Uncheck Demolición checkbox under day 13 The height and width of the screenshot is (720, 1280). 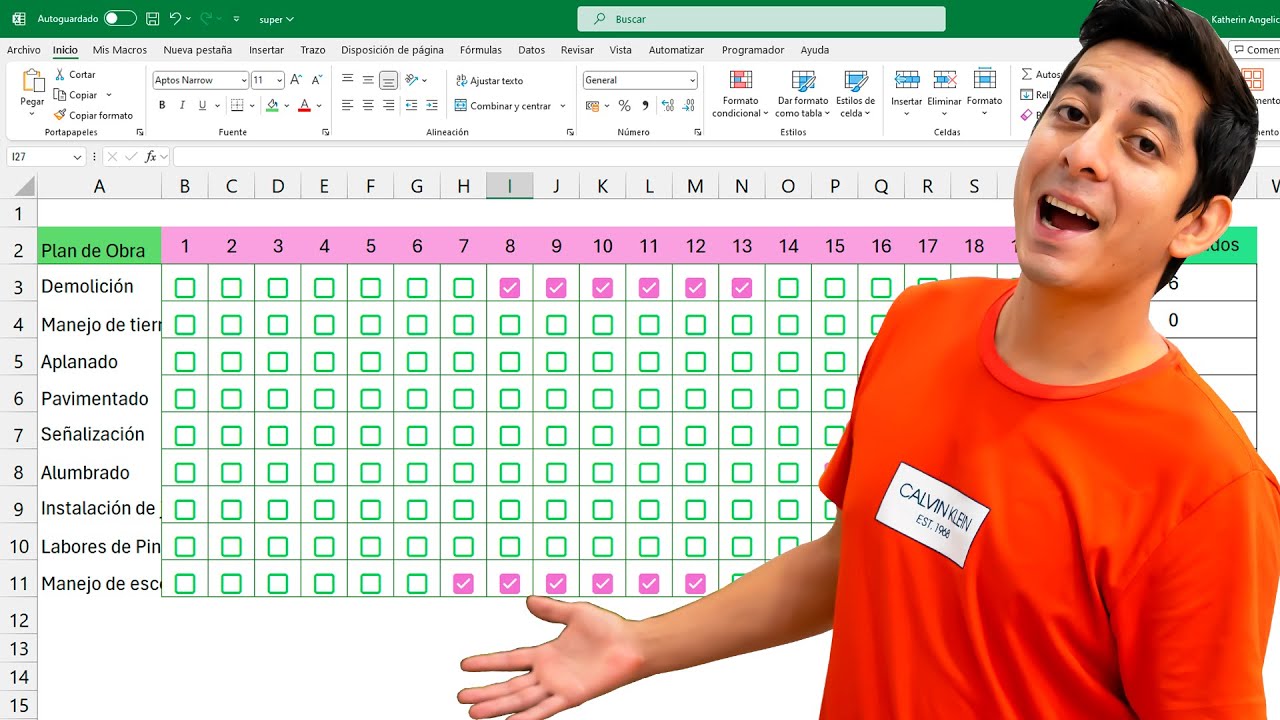click(742, 288)
